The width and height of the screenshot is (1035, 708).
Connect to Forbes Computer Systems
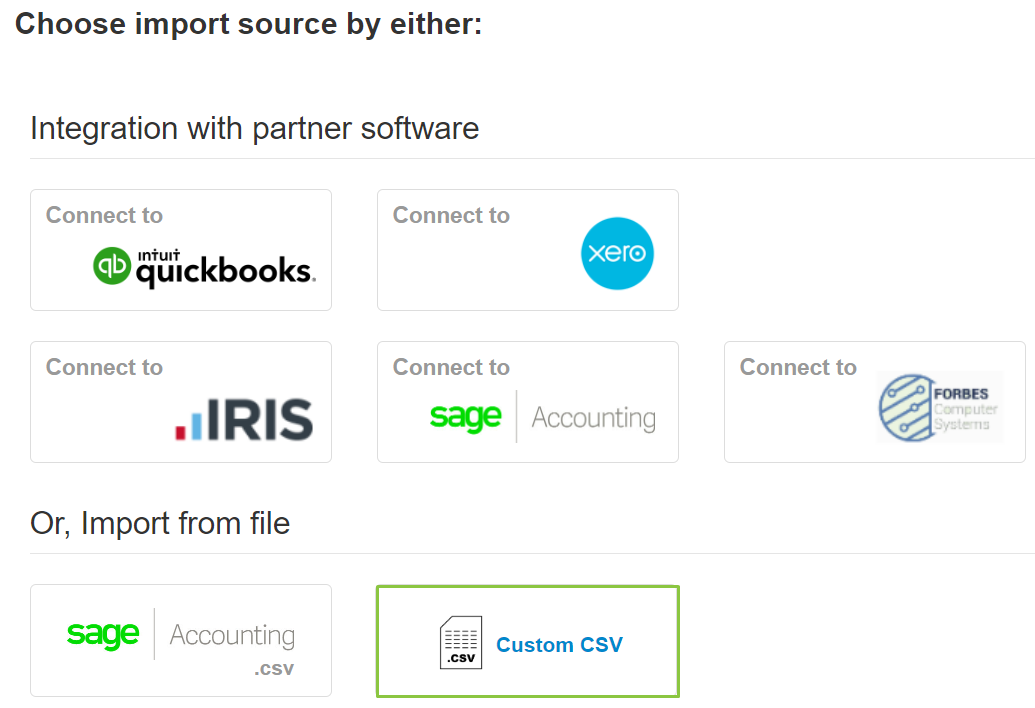[873, 401]
